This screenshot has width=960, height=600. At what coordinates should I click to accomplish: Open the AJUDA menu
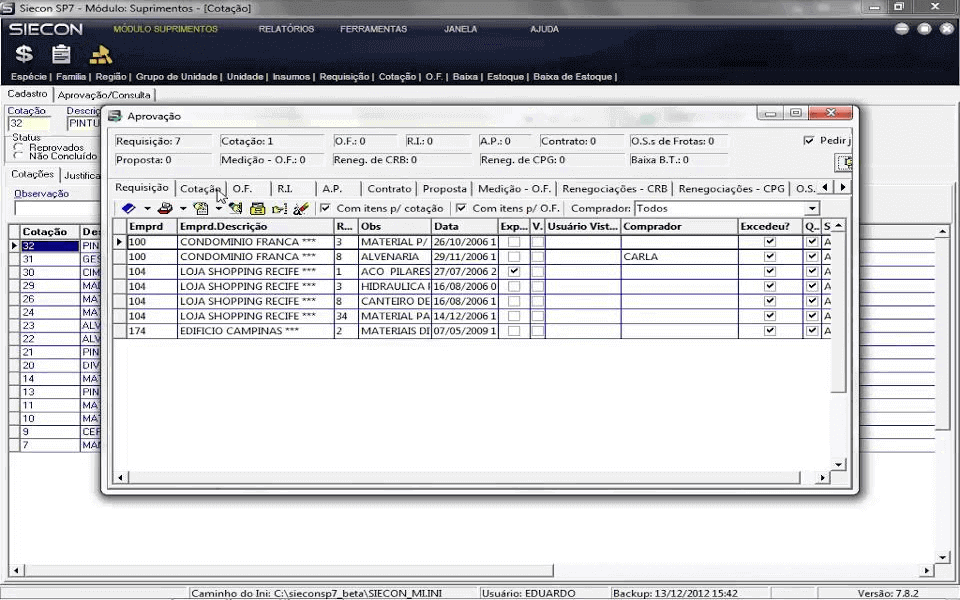(544, 29)
